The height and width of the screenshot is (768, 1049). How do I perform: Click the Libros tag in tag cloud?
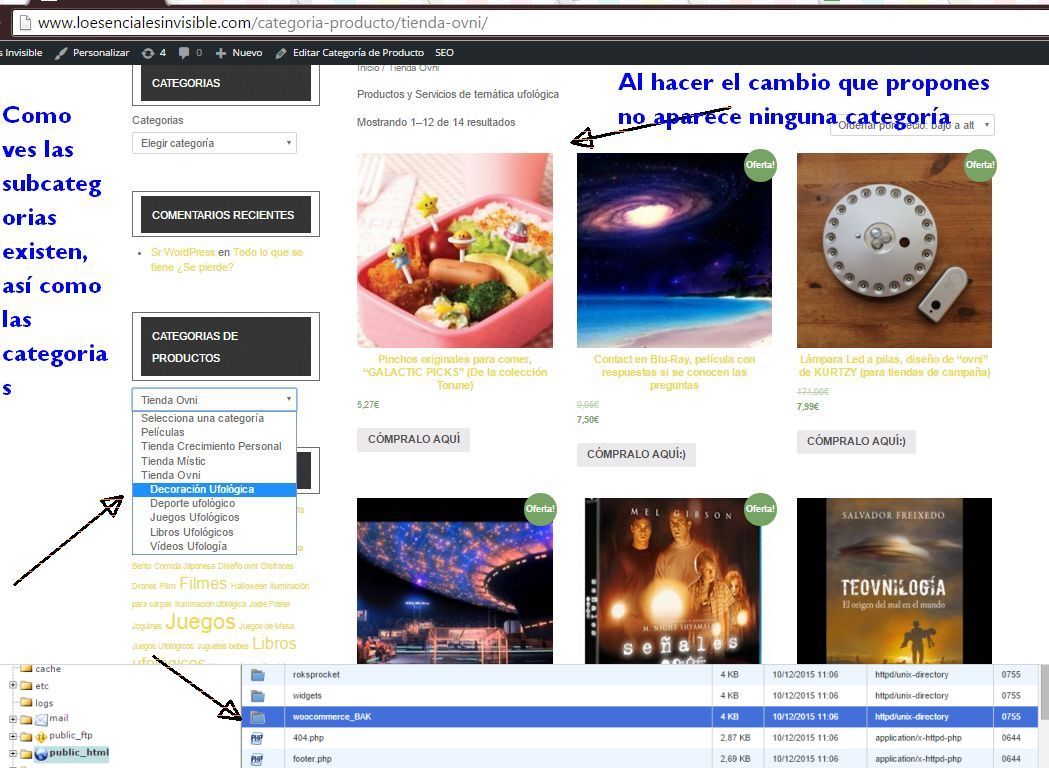tap(274, 644)
